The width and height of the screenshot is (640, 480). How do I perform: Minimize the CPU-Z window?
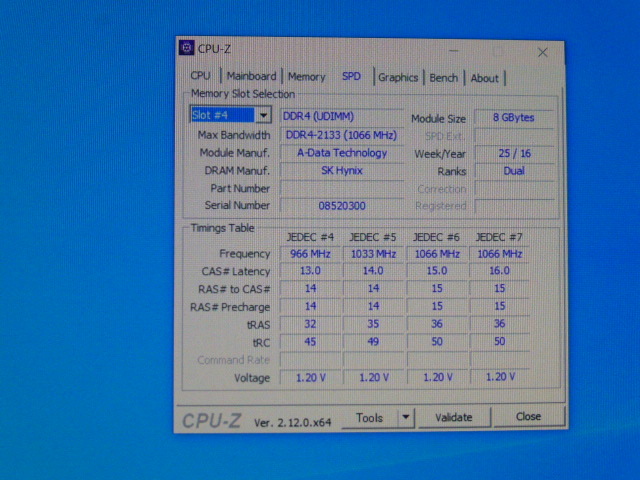[453, 51]
